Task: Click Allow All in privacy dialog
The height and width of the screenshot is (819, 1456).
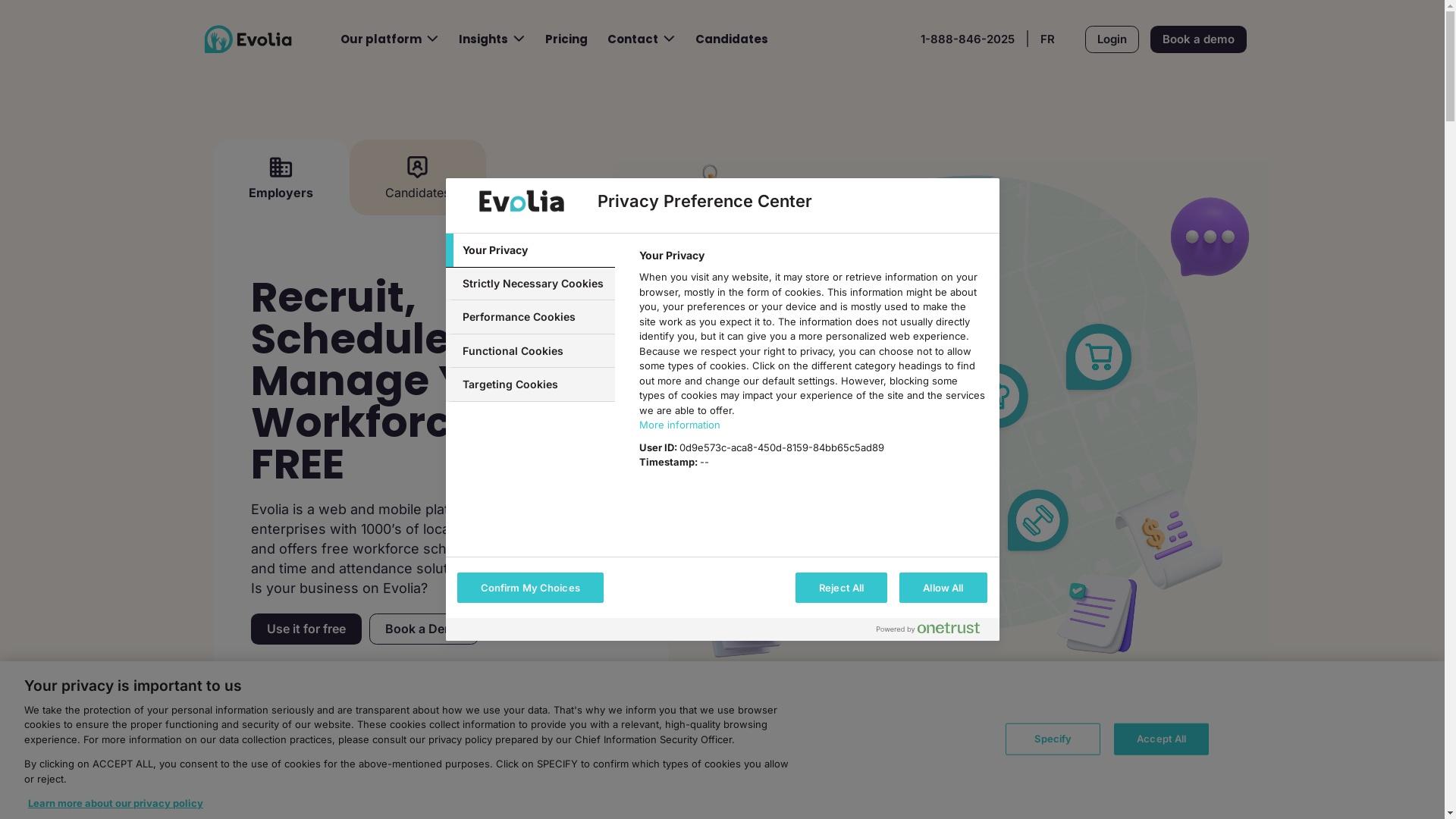Action: pos(942,588)
